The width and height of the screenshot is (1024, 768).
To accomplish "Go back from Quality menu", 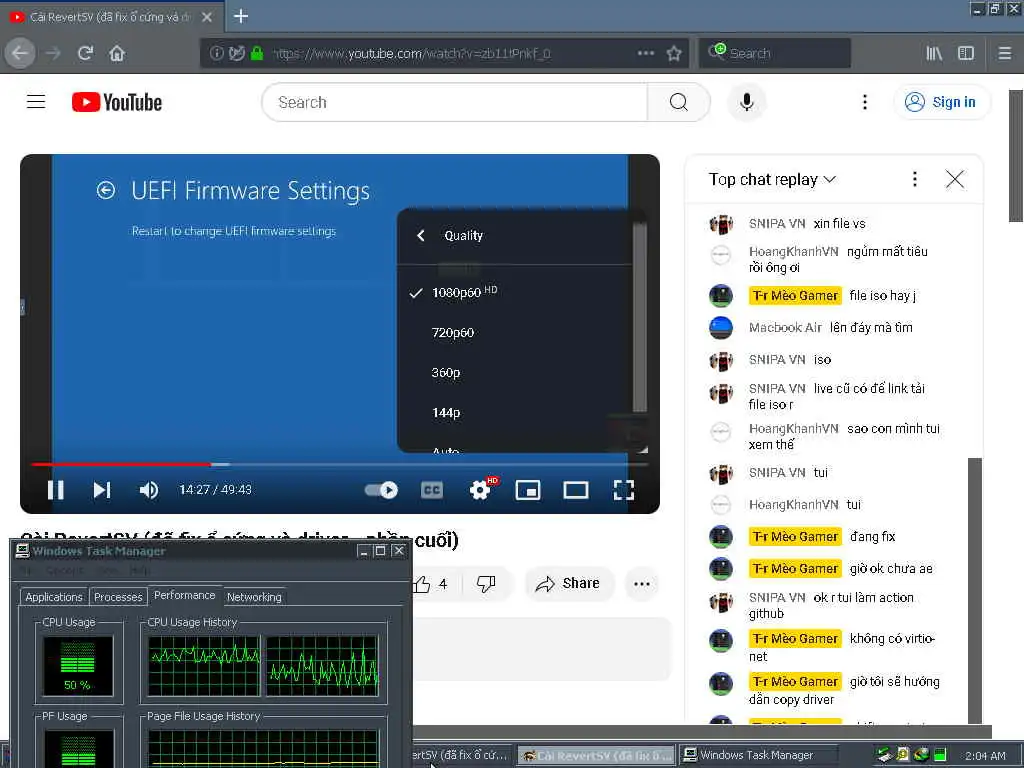I will [x=421, y=236].
